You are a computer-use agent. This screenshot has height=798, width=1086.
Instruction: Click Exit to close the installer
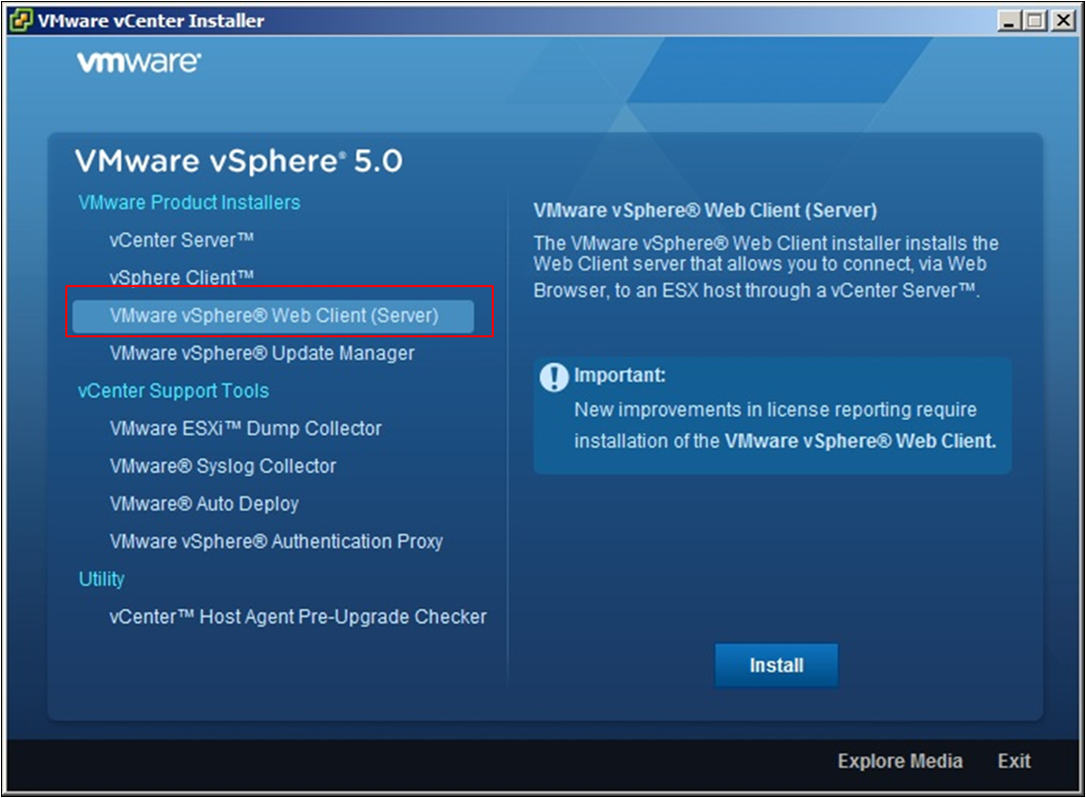(x=1013, y=761)
